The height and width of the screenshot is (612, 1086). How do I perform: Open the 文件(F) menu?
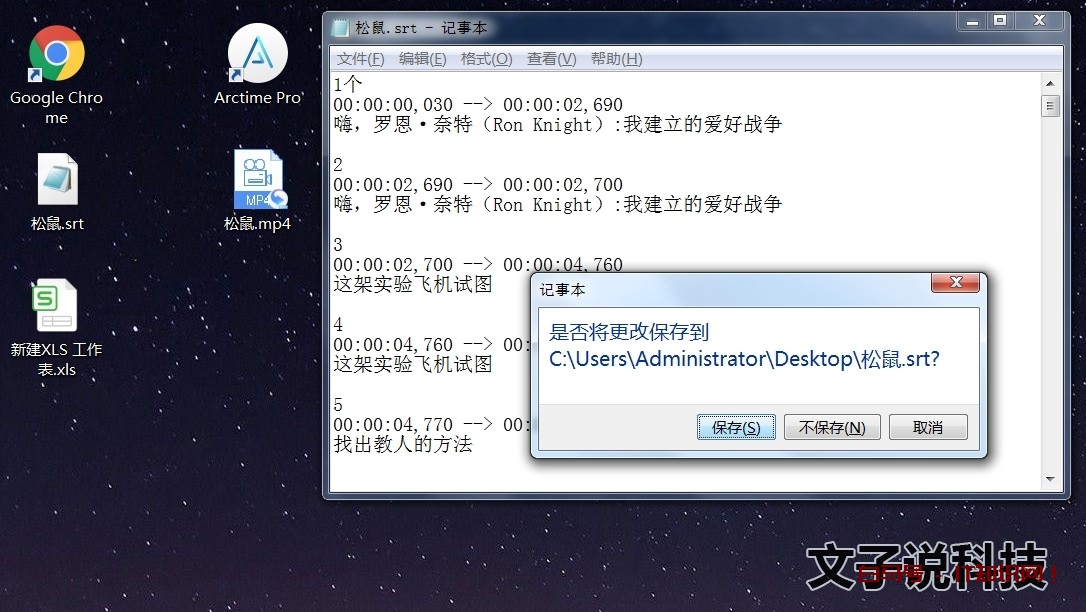(360, 59)
